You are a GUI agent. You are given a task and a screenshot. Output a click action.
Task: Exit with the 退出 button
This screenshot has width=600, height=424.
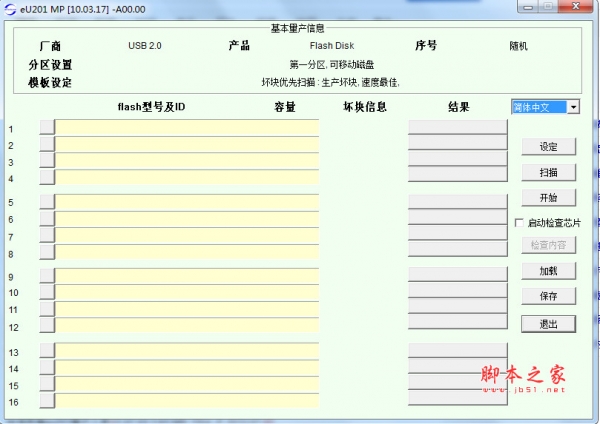(x=548, y=324)
